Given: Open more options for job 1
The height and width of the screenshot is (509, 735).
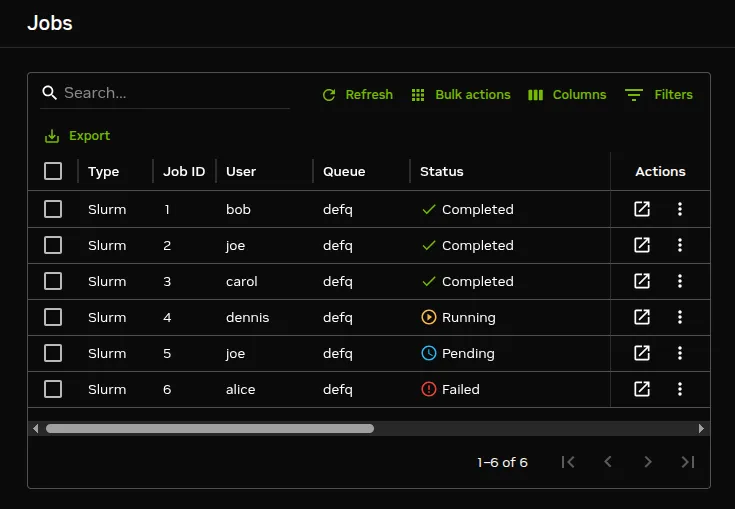Looking at the screenshot, I should pos(680,209).
